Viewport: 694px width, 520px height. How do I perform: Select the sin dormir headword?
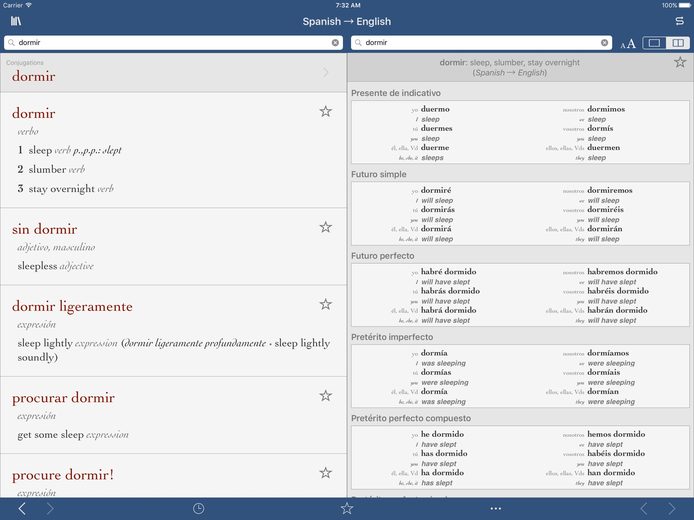coord(44,229)
